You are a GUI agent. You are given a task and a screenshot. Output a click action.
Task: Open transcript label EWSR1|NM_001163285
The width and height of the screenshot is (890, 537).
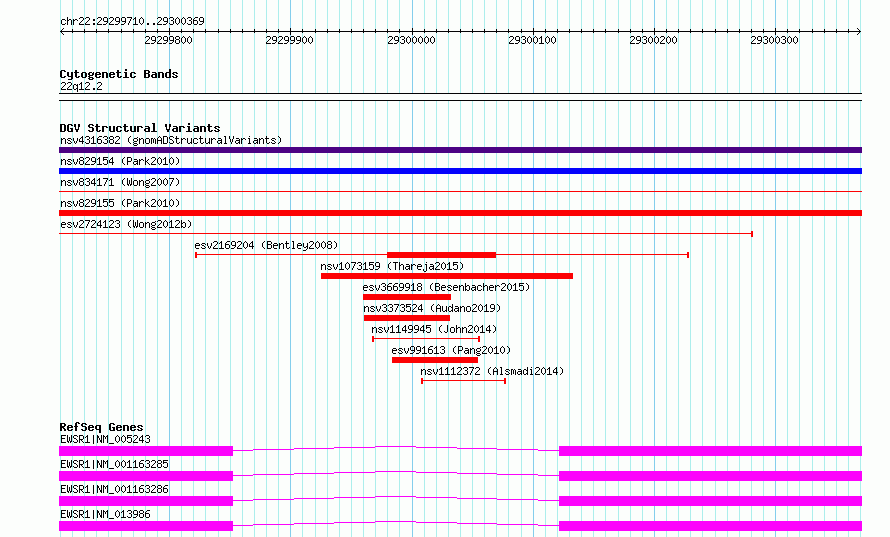[x=114, y=464]
